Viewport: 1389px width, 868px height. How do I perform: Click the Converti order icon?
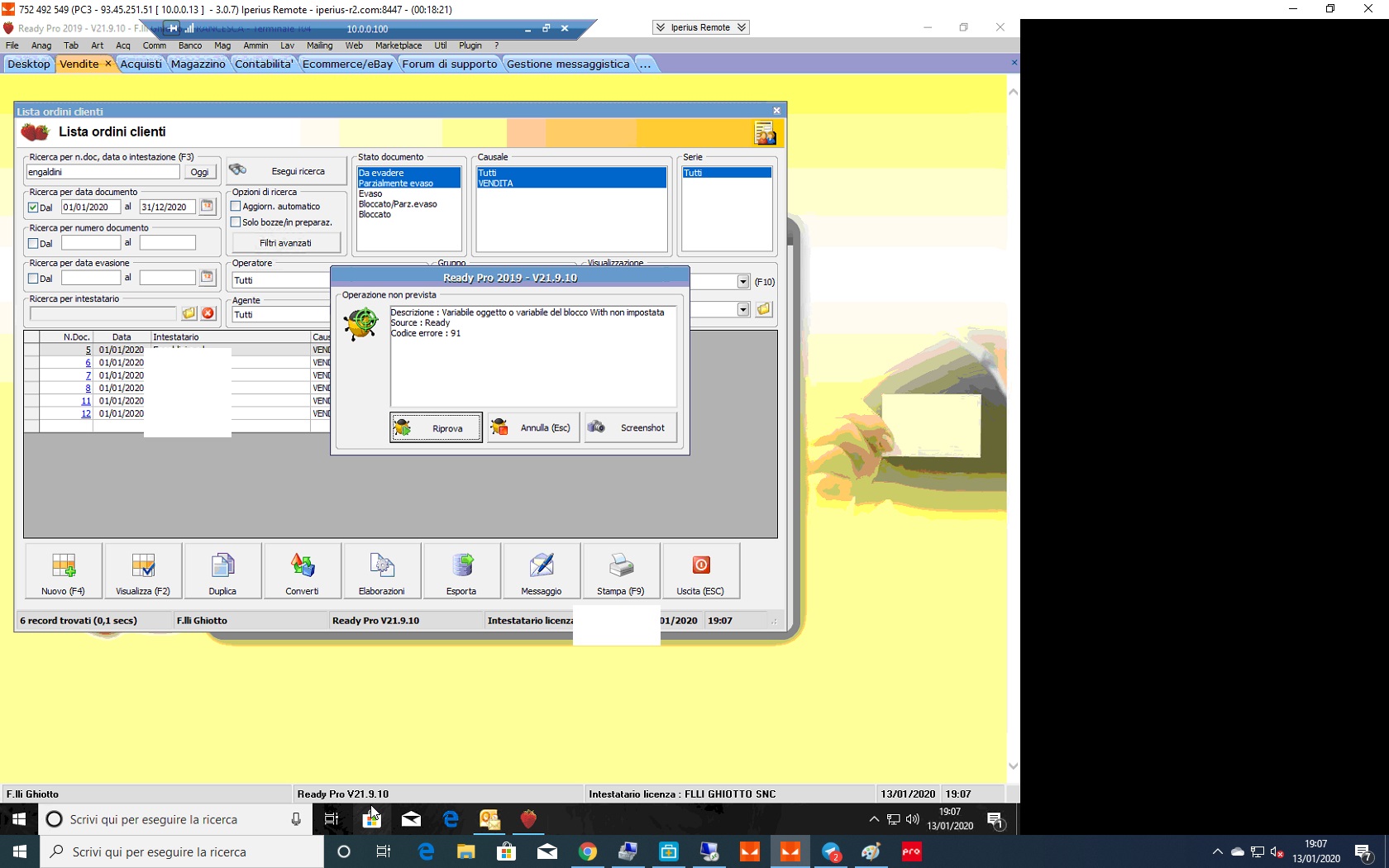point(302,570)
